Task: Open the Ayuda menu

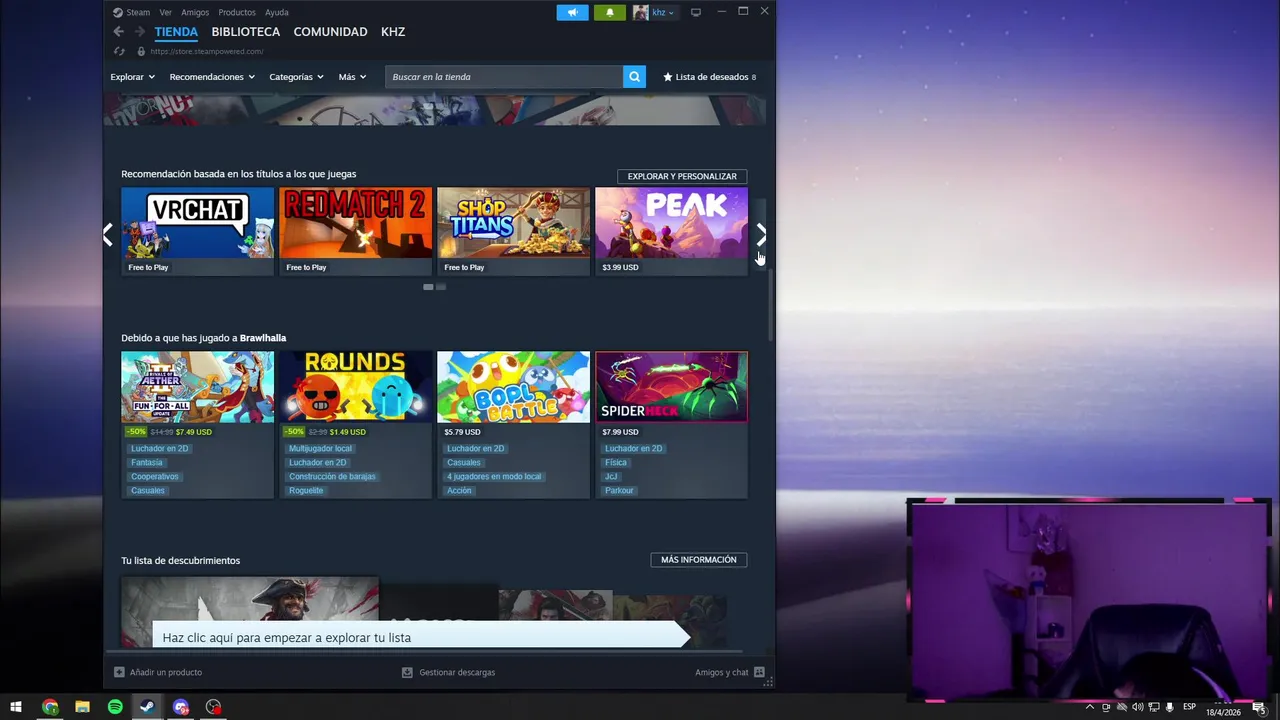Action: (277, 12)
